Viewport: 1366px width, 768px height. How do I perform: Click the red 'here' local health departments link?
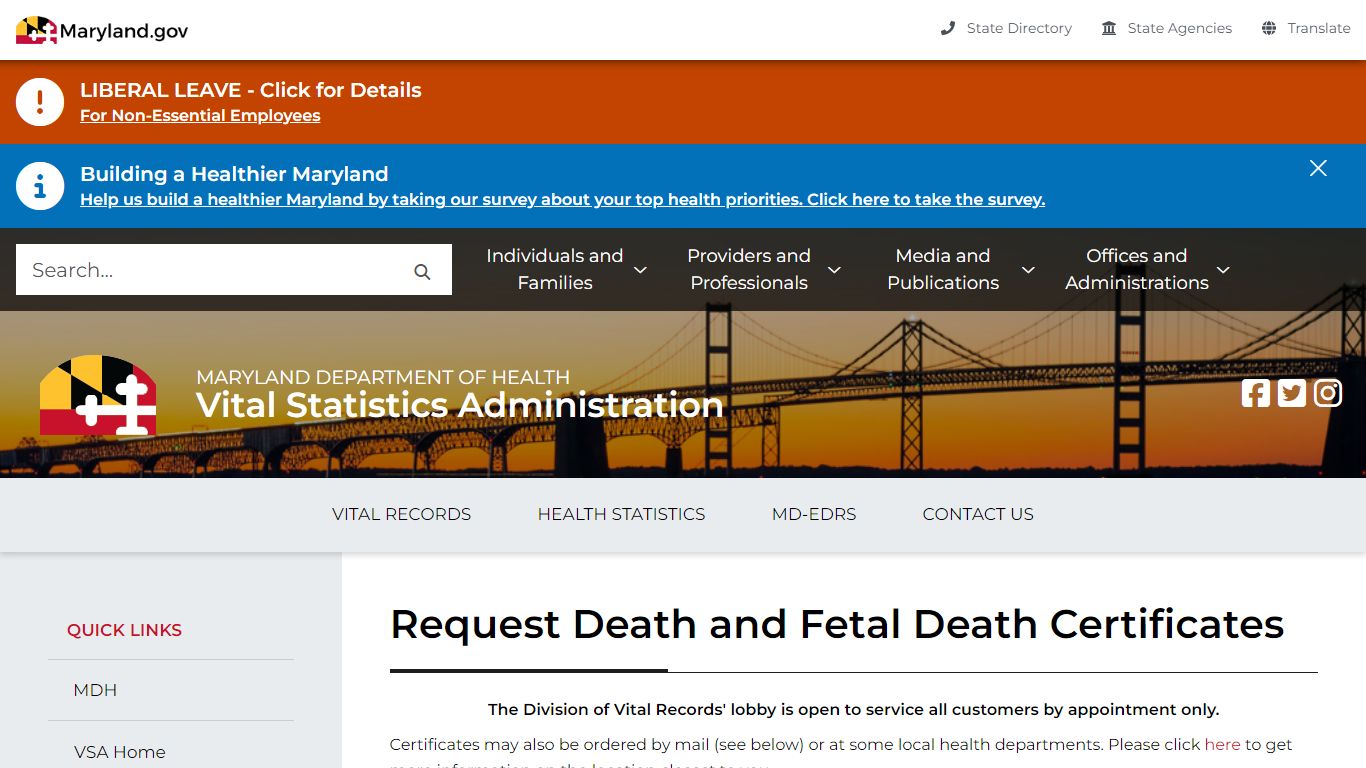[1222, 744]
